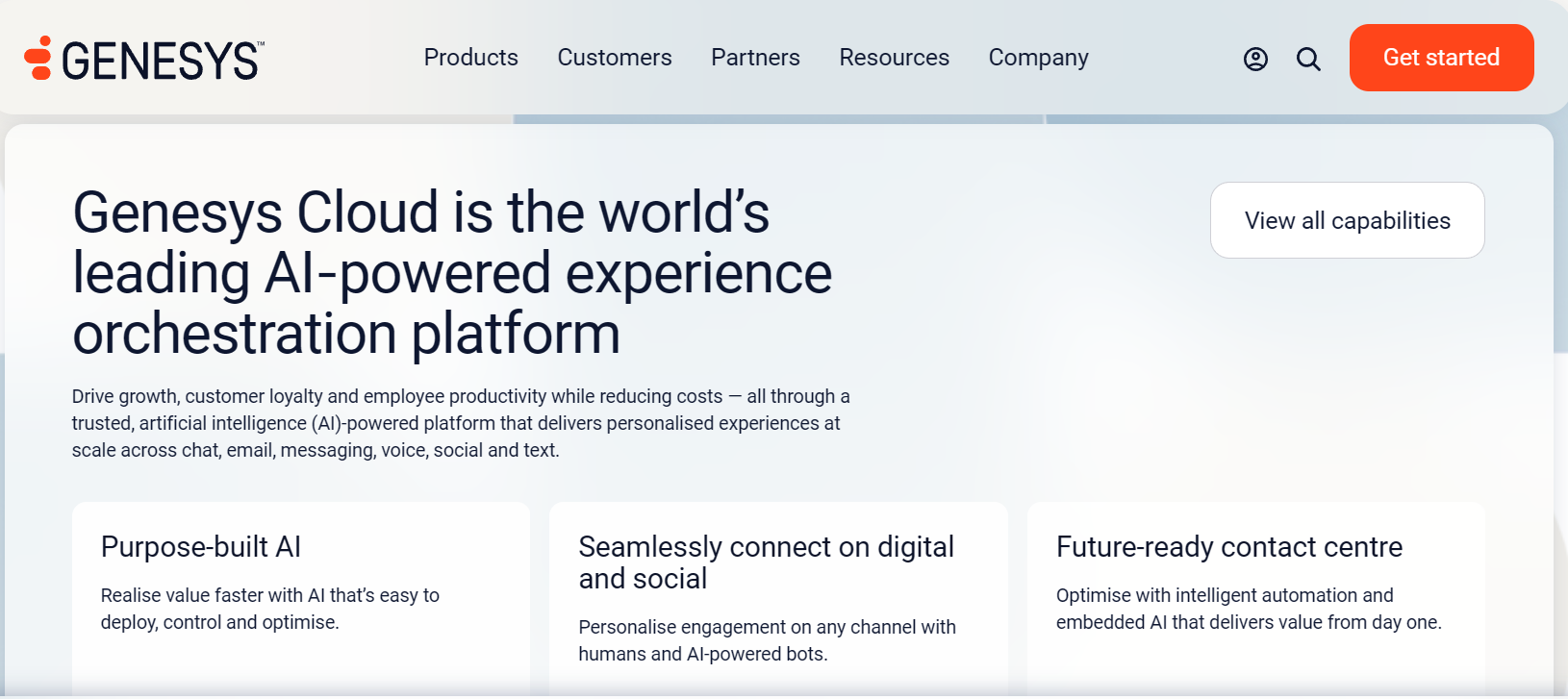Open the Products menu
This screenshot has height=699, width=1568.
pos(471,58)
